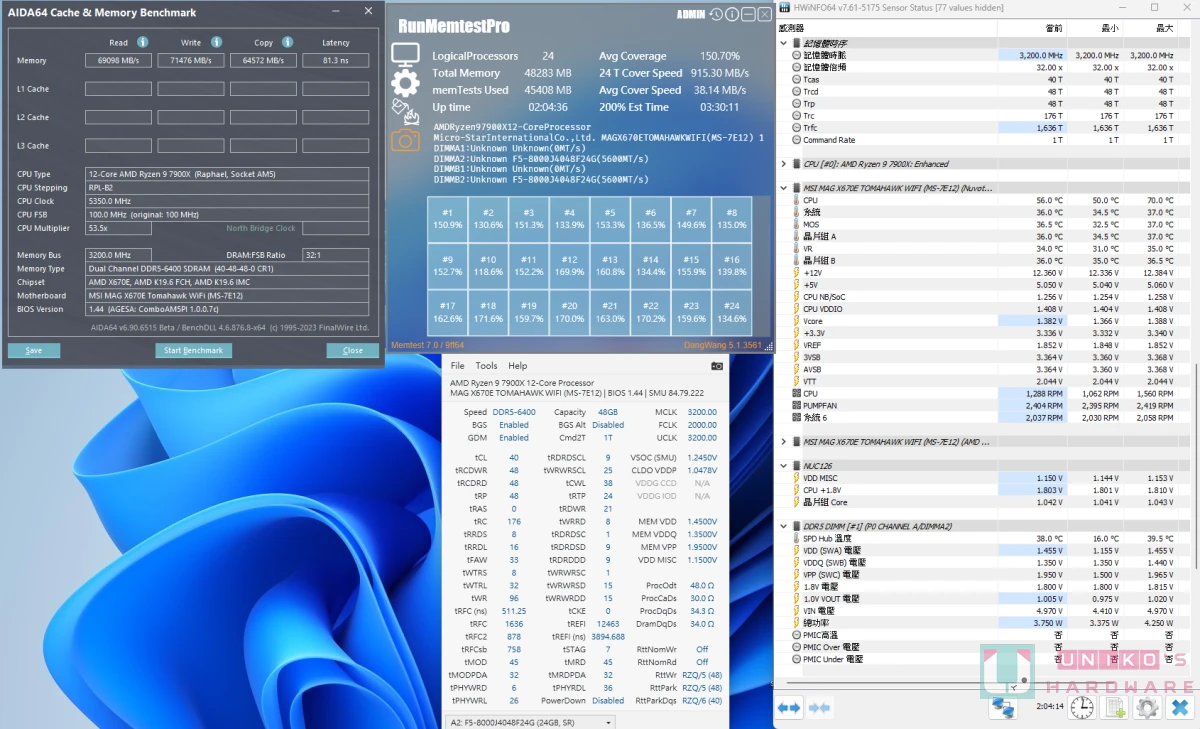Click the sensor icon beside VDD MISC row
This screenshot has width=1200, height=729.
(796, 478)
